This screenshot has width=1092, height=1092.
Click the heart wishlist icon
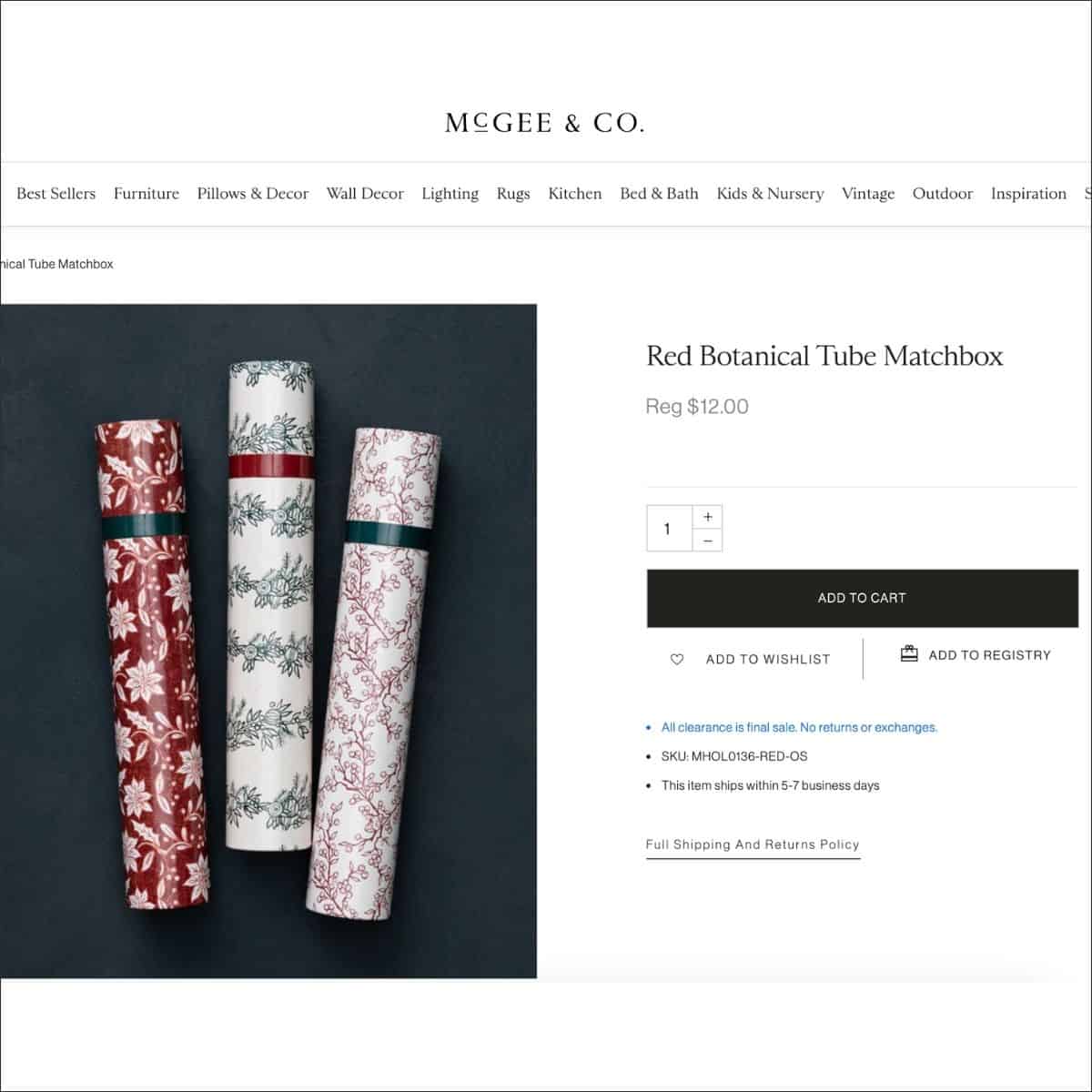(x=677, y=660)
